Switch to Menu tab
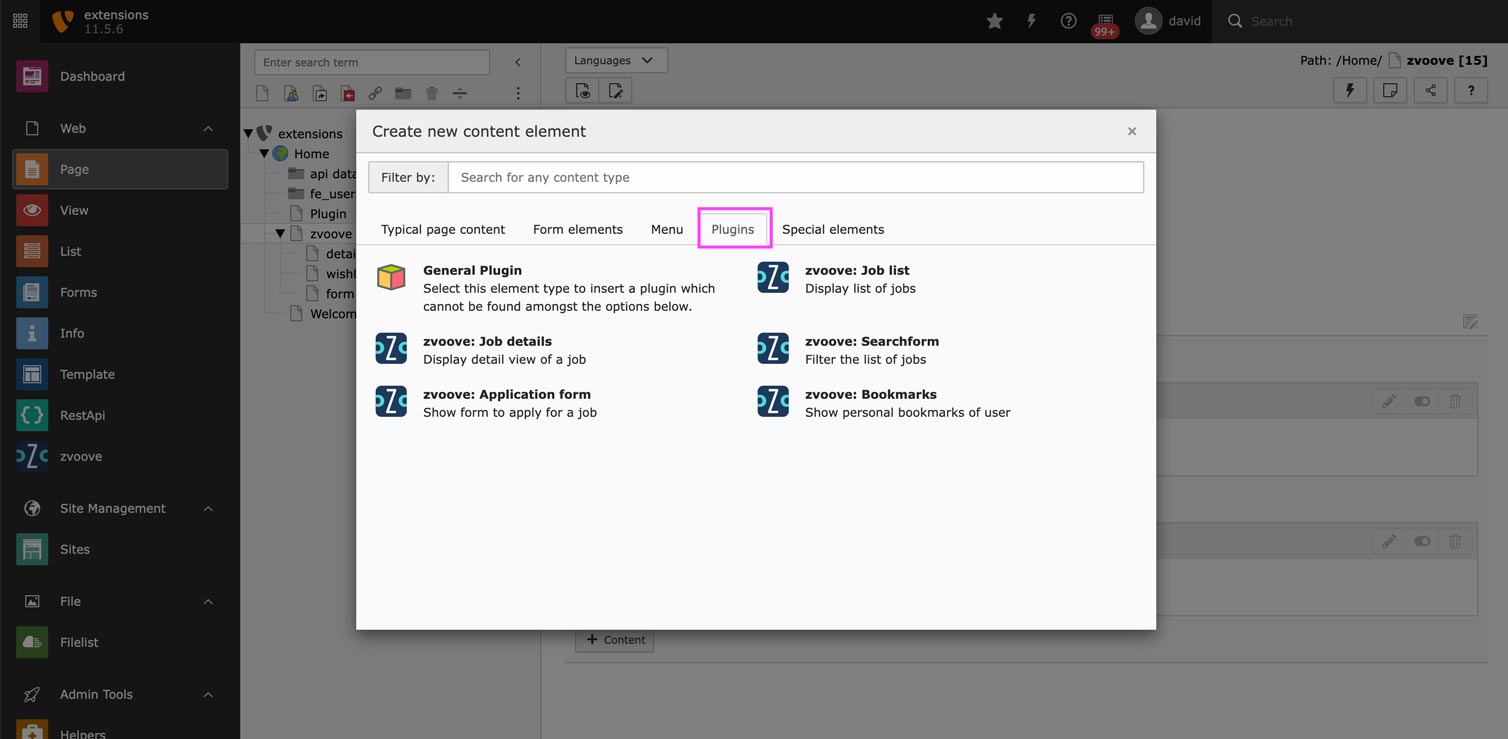The width and height of the screenshot is (1508, 739). tap(667, 229)
